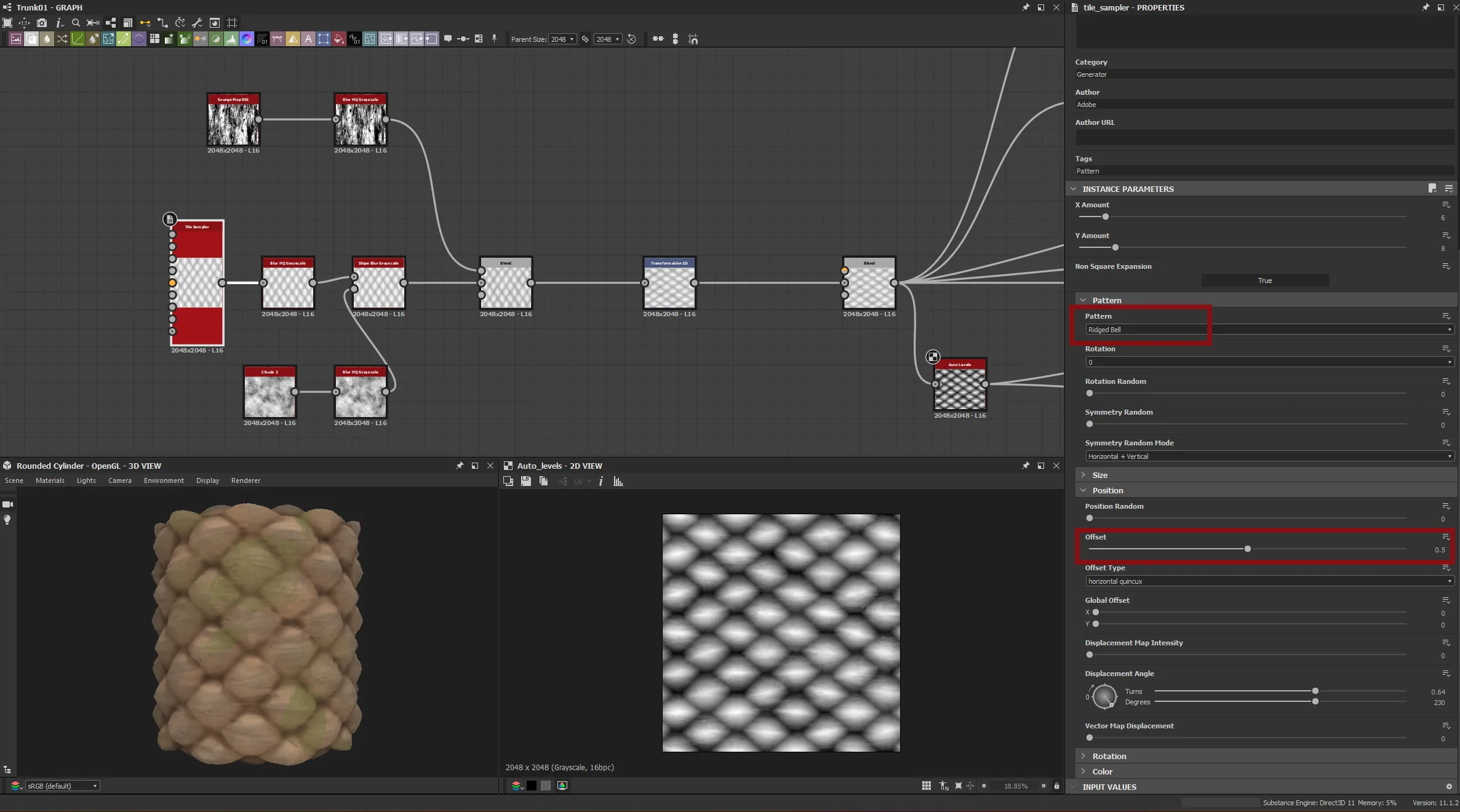Click X Amount parameter options button

(x=1446, y=205)
